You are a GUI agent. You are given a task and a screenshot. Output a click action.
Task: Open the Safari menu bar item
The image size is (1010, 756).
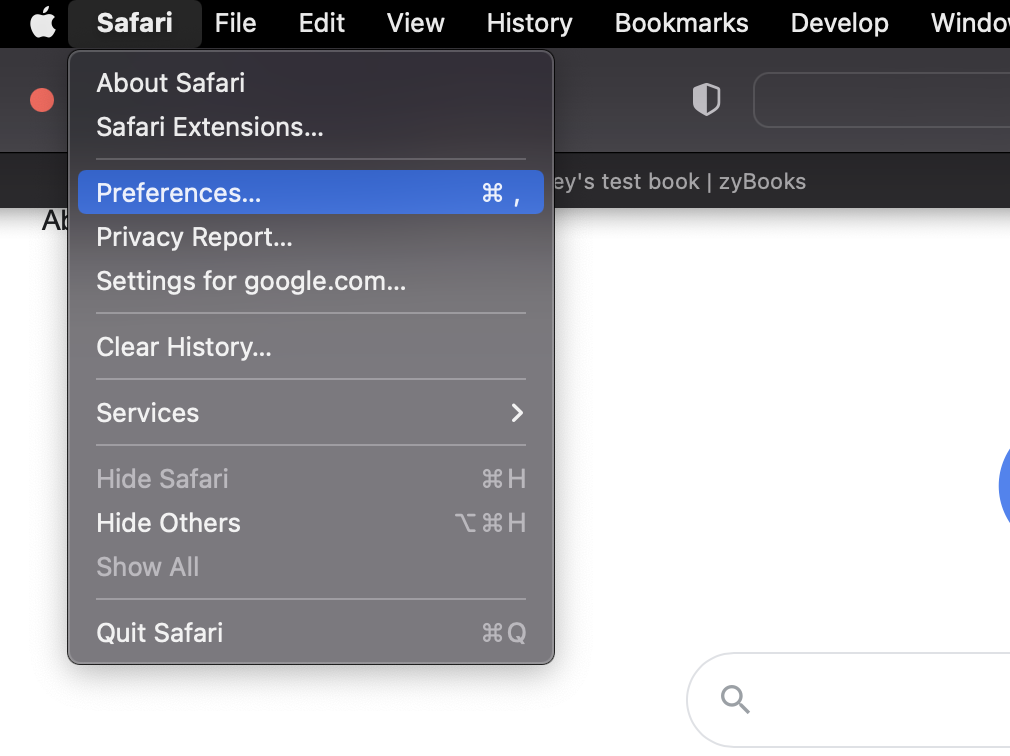point(135,24)
